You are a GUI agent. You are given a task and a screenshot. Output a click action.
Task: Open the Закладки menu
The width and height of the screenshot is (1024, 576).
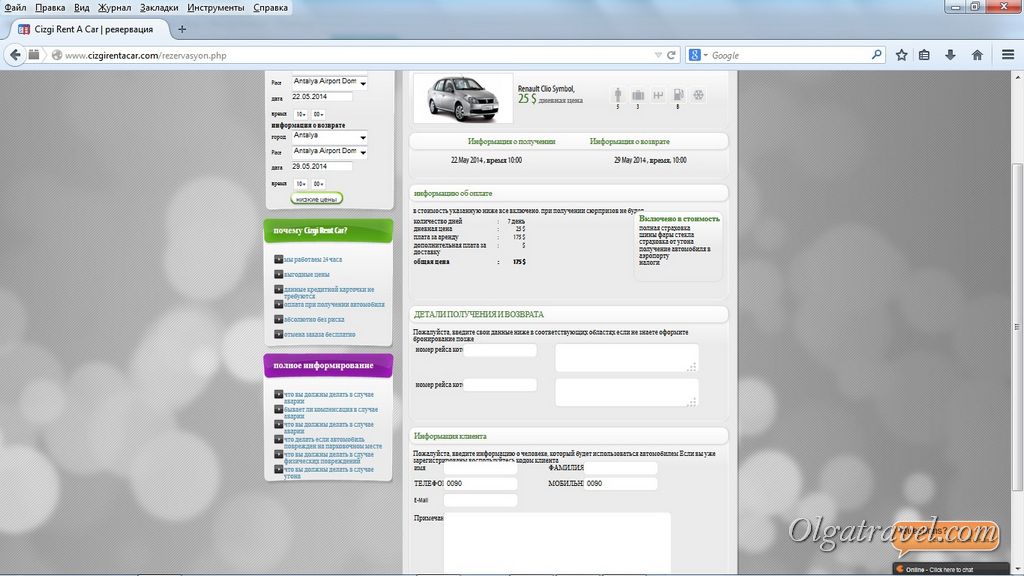tap(159, 7)
